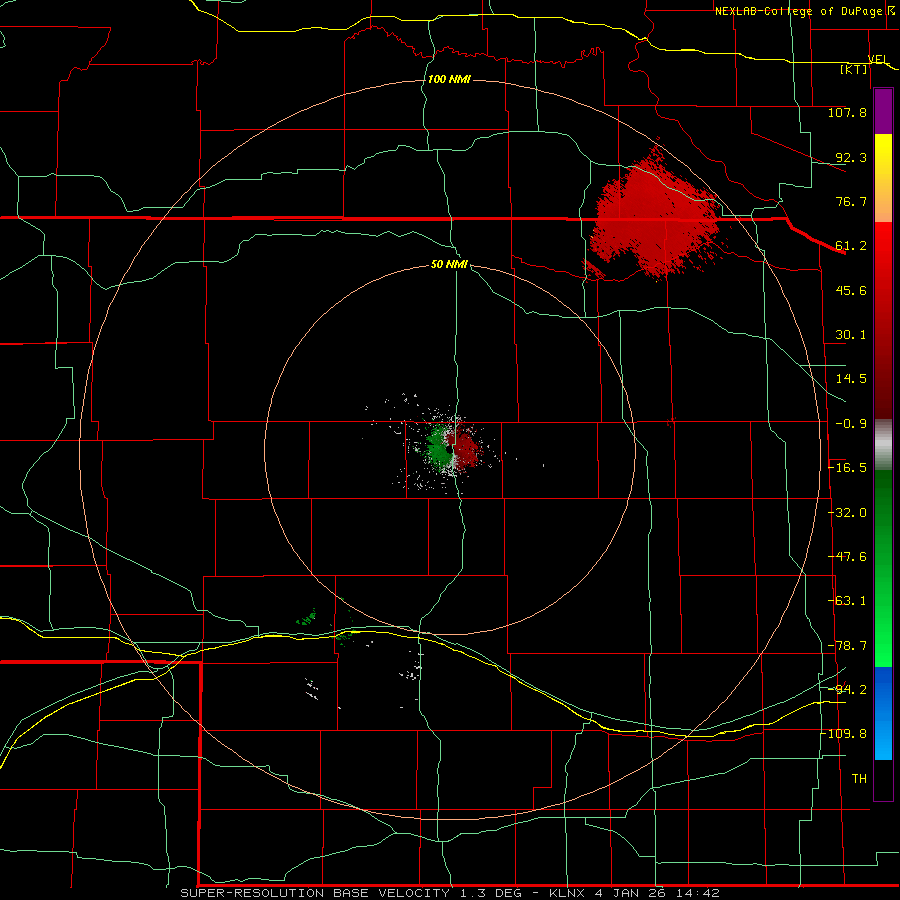Click the 76.7 velocity scale value

pyautogui.click(x=851, y=201)
